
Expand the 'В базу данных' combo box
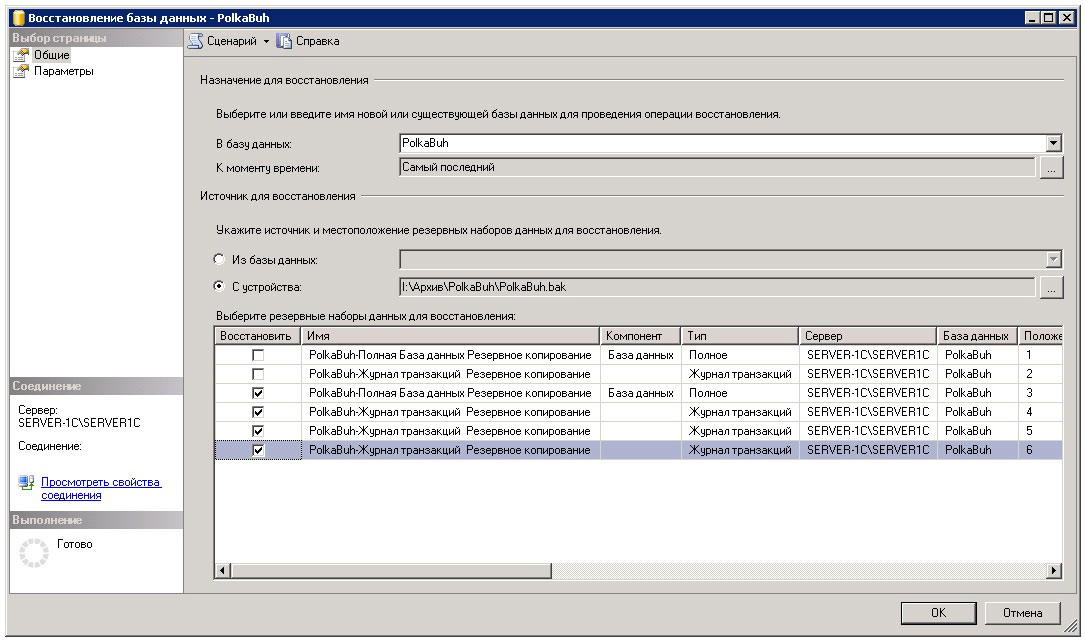[x=1052, y=144]
